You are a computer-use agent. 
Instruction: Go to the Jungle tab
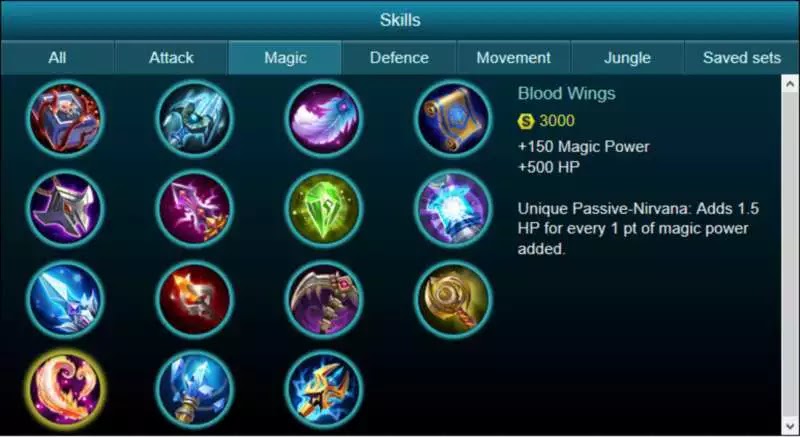627,58
